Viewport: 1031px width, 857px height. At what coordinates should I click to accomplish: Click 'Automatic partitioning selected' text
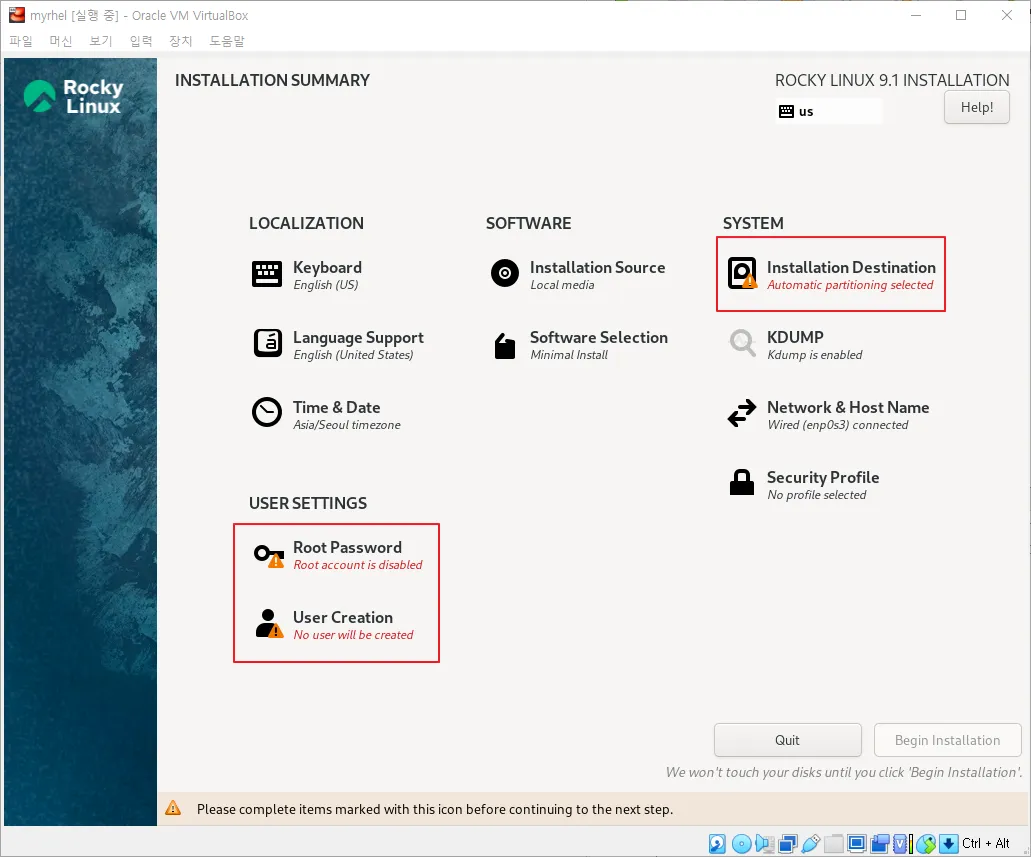coord(850,285)
